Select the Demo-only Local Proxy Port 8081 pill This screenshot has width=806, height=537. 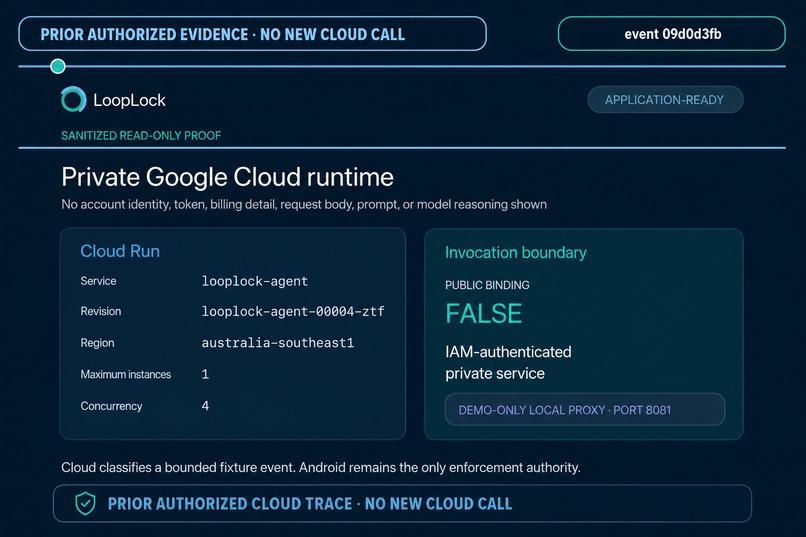pos(584,410)
